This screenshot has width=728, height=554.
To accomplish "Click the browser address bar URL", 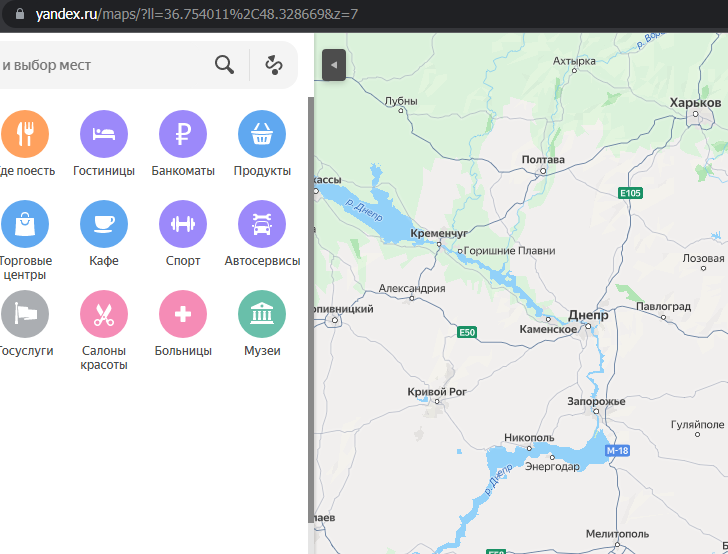I will [196, 14].
